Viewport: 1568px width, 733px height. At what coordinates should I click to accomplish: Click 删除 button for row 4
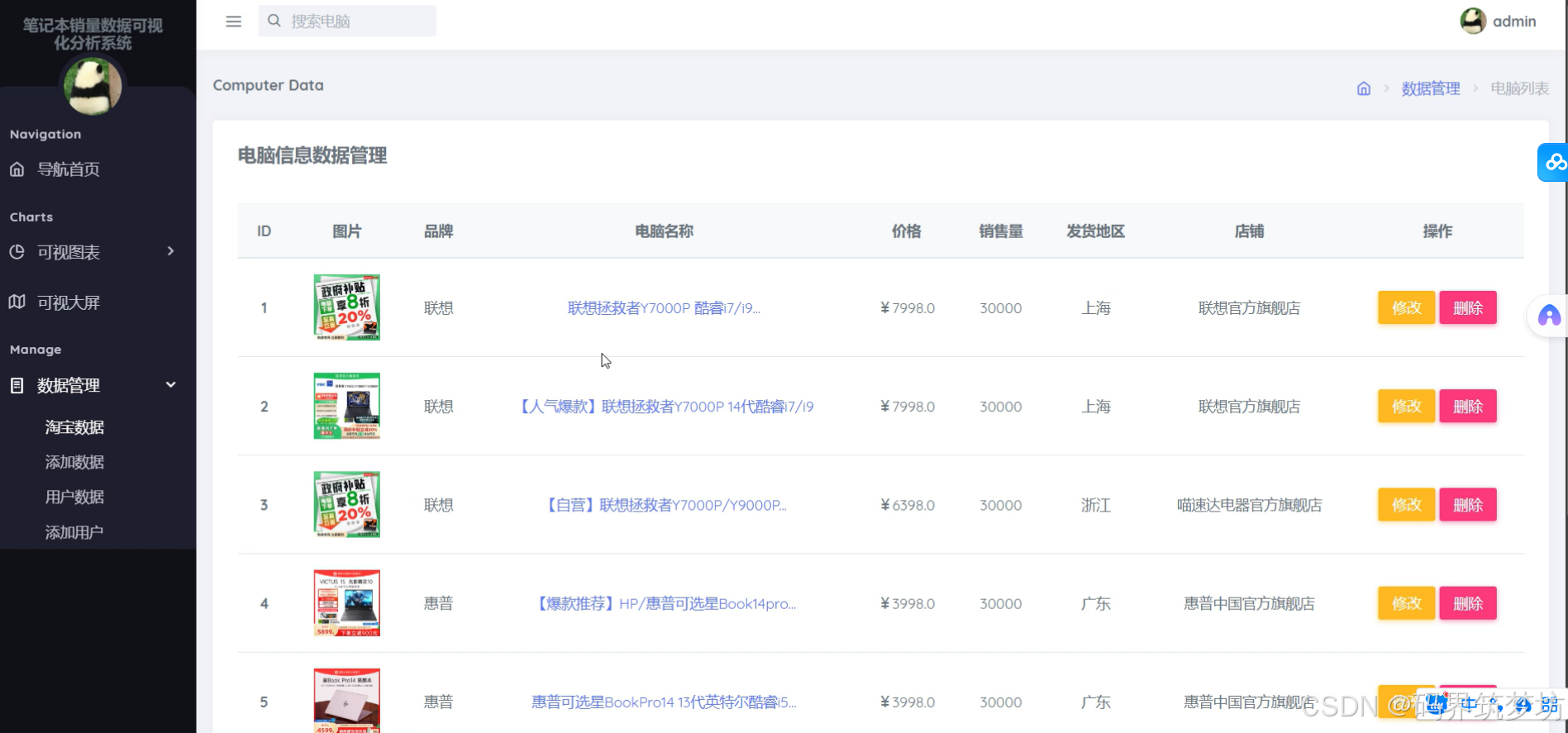(1468, 603)
